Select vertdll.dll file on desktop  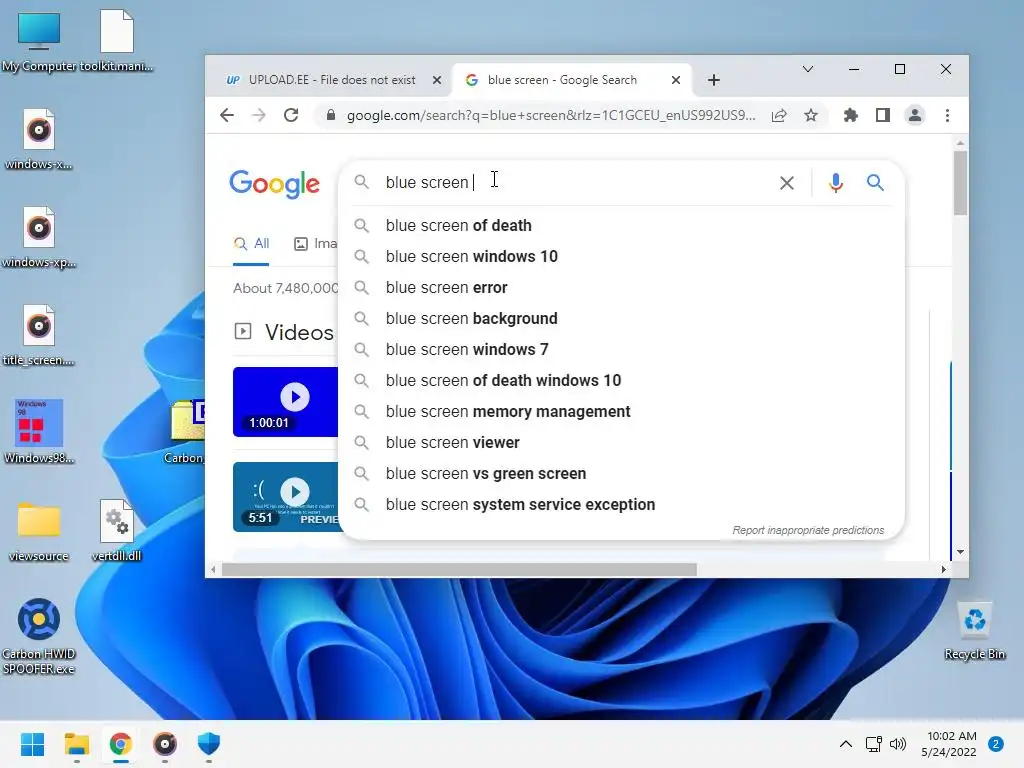(117, 532)
